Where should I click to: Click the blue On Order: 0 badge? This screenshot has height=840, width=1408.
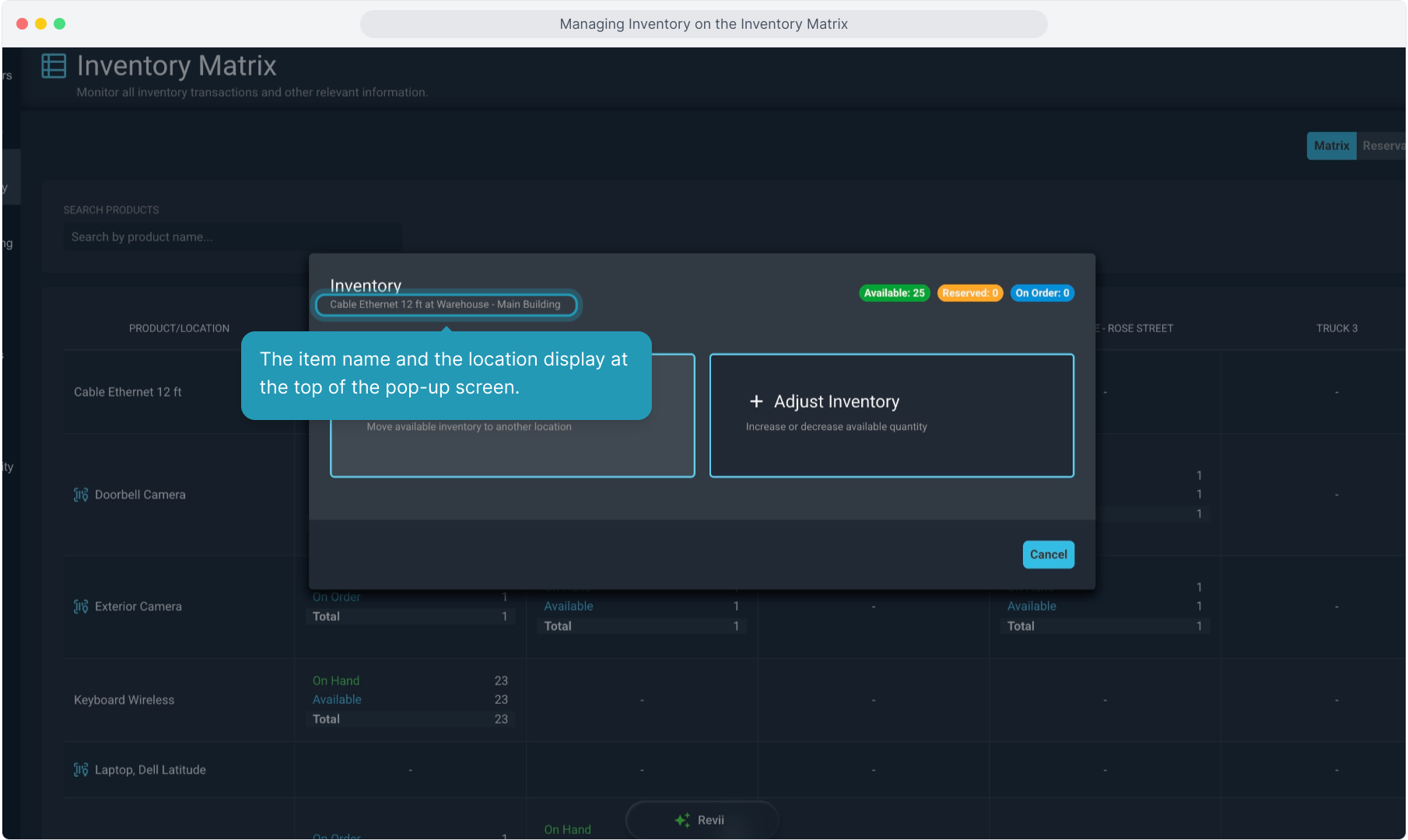[x=1042, y=293]
